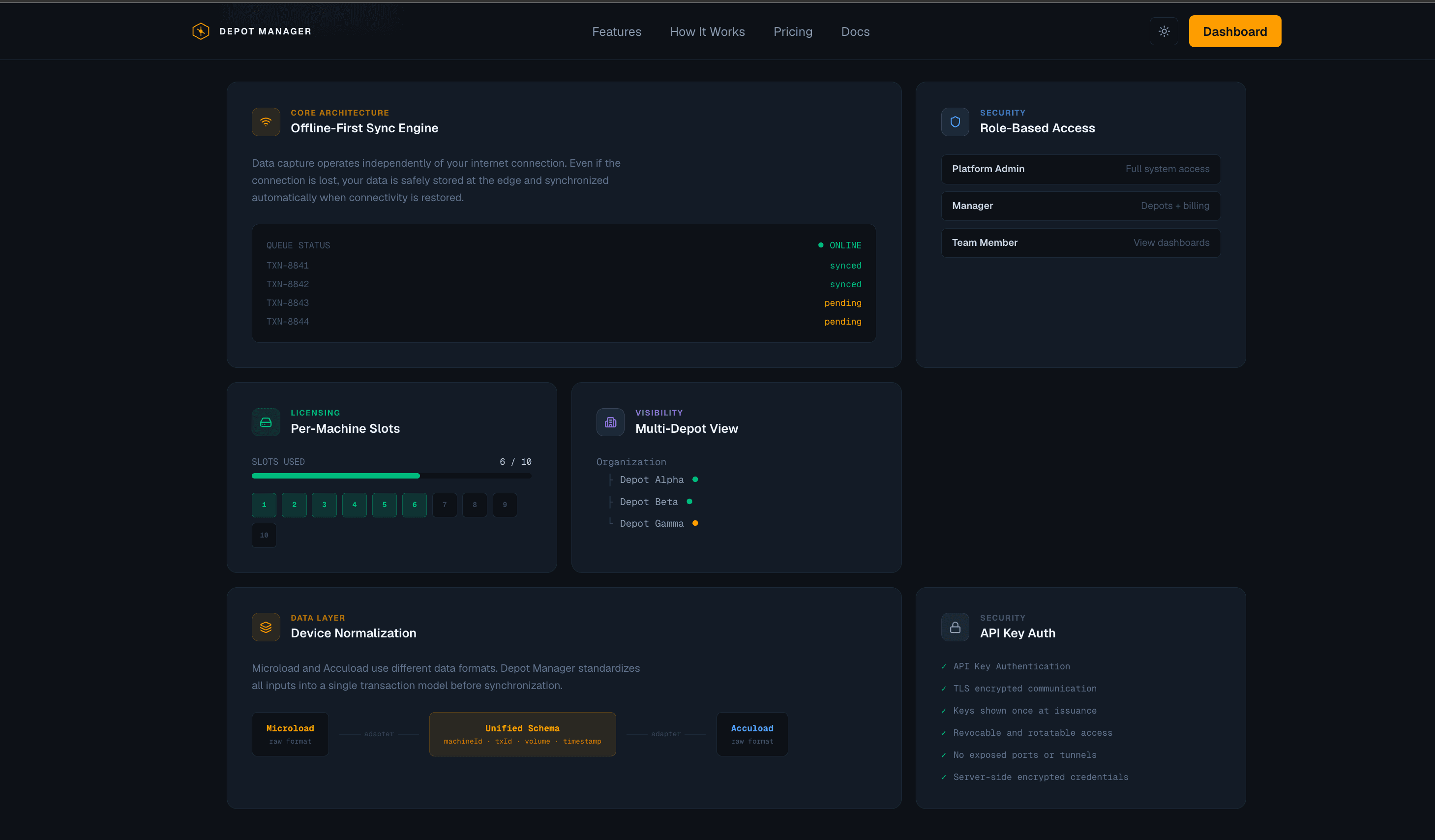Image resolution: width=1435 pixels, height=840 pixels.
Task: Click the checkmark beside Keys shown once
Action: click(944, 711)
